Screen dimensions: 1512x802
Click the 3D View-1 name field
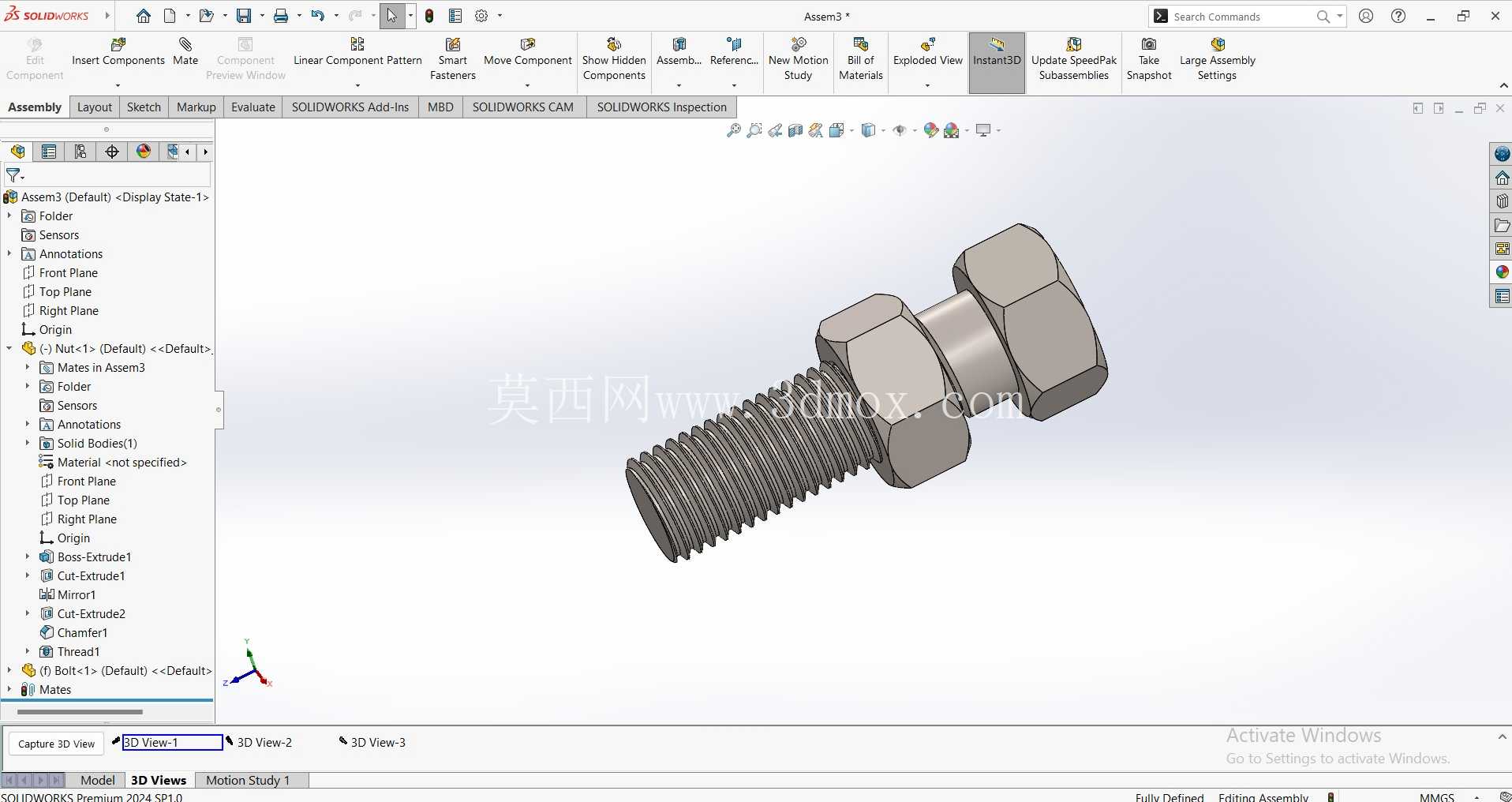[172, 743]
